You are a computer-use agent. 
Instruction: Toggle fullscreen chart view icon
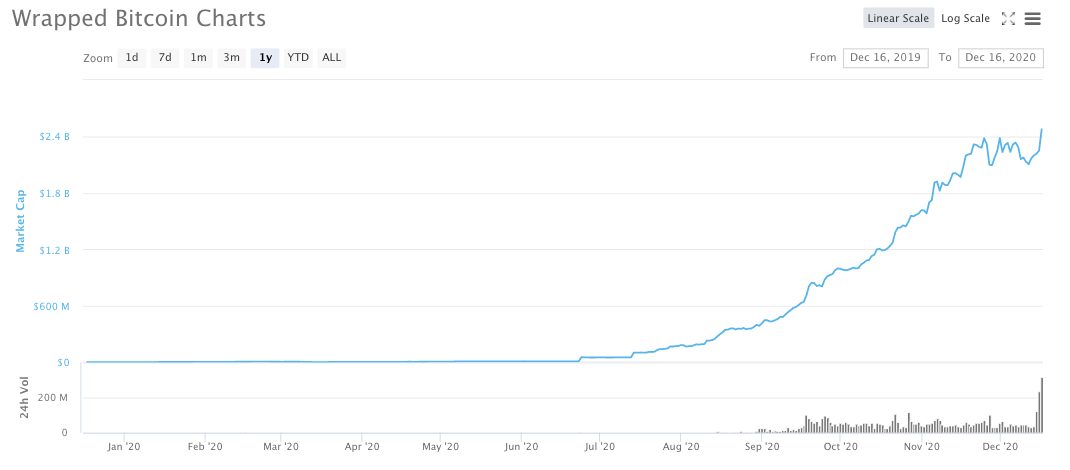(x=1008, y=18)
